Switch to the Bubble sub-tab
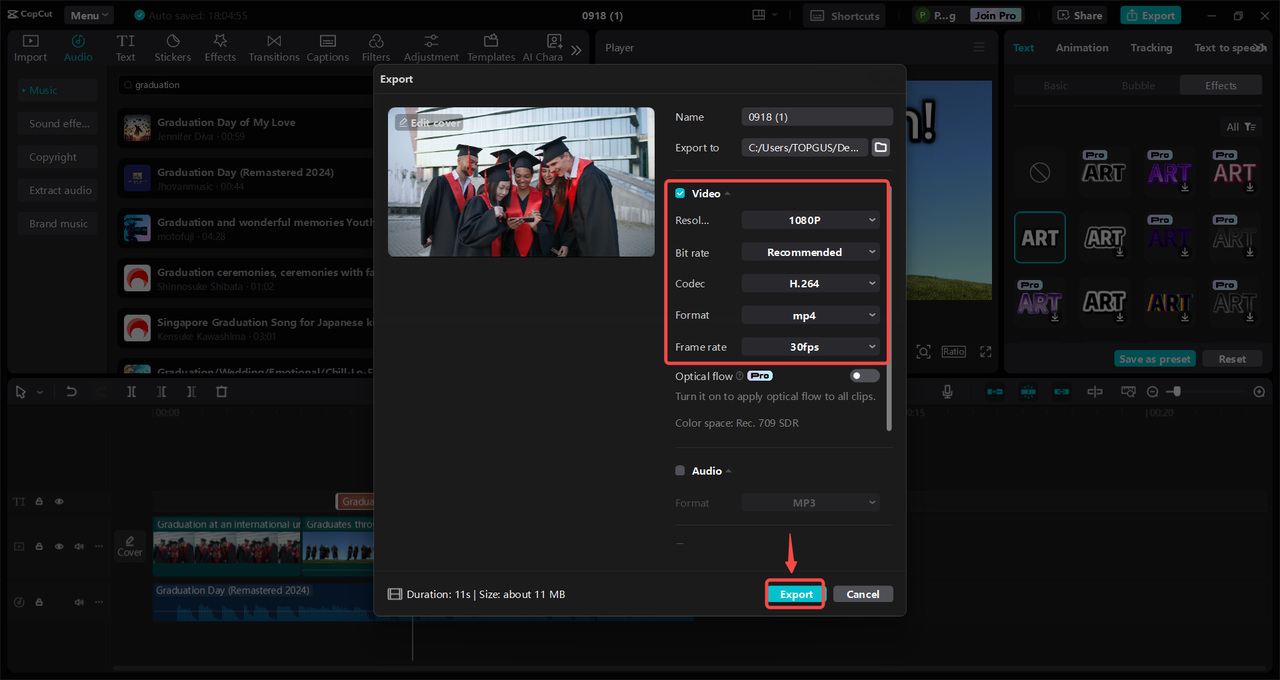 point(1138,86)
